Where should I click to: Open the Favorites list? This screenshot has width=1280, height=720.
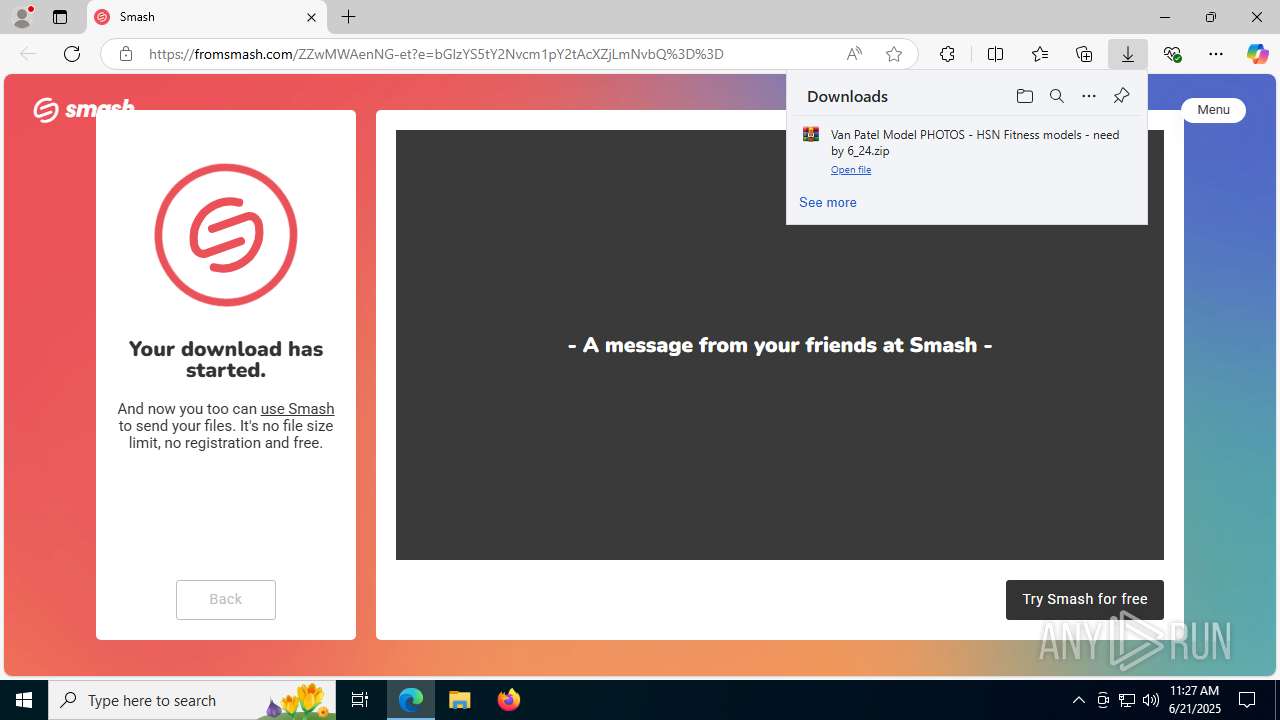pos(1040,54)
